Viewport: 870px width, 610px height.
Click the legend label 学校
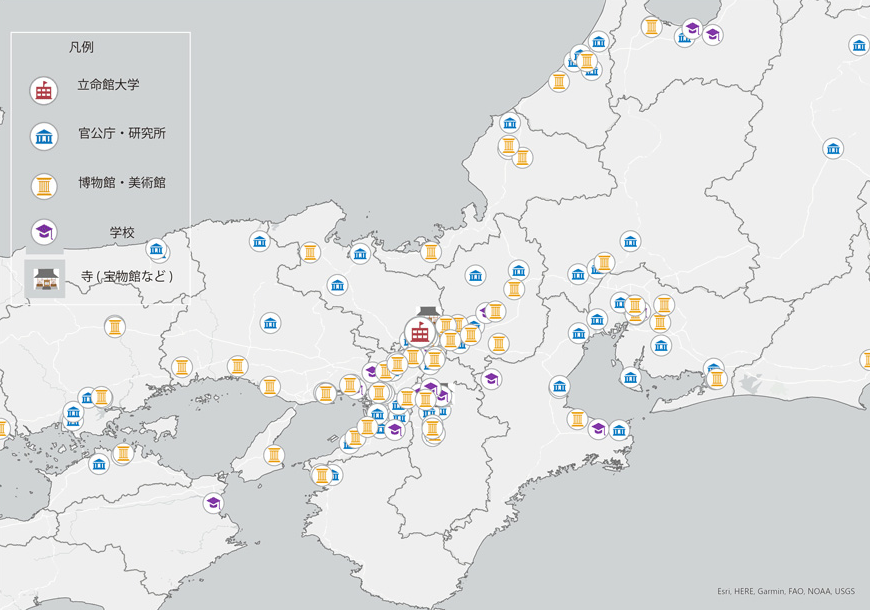point(122,233)
